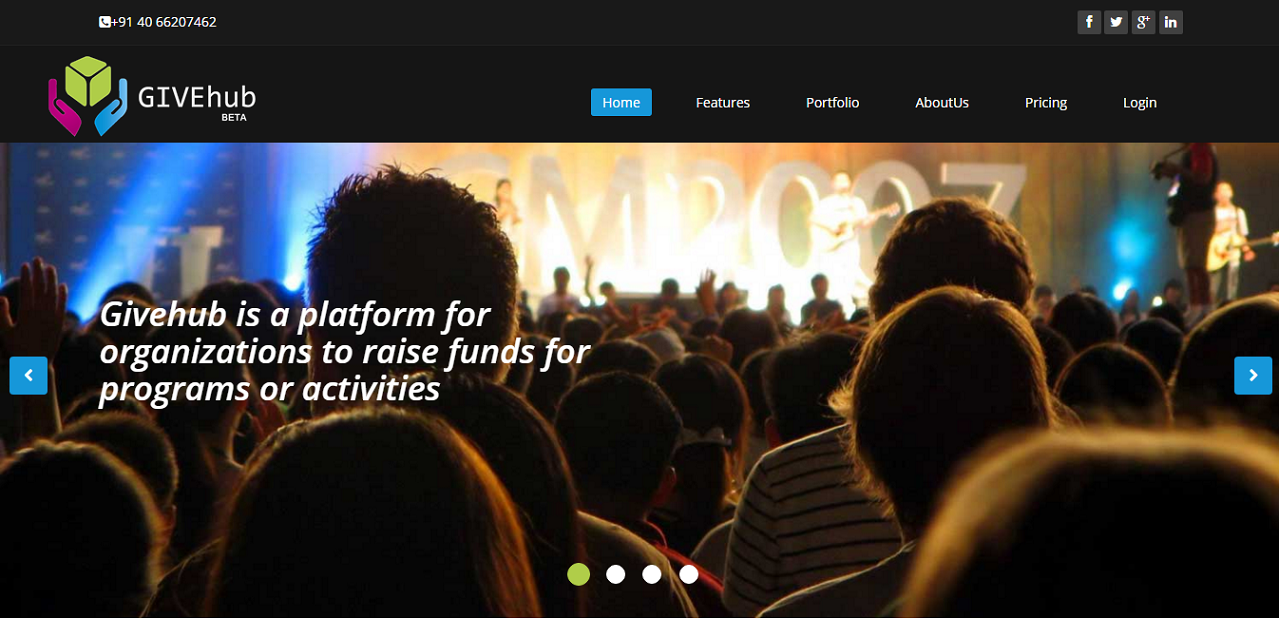Go to previous slide with left arrow
Viewport: 1279px width, 619px height.
coord(29,375)
